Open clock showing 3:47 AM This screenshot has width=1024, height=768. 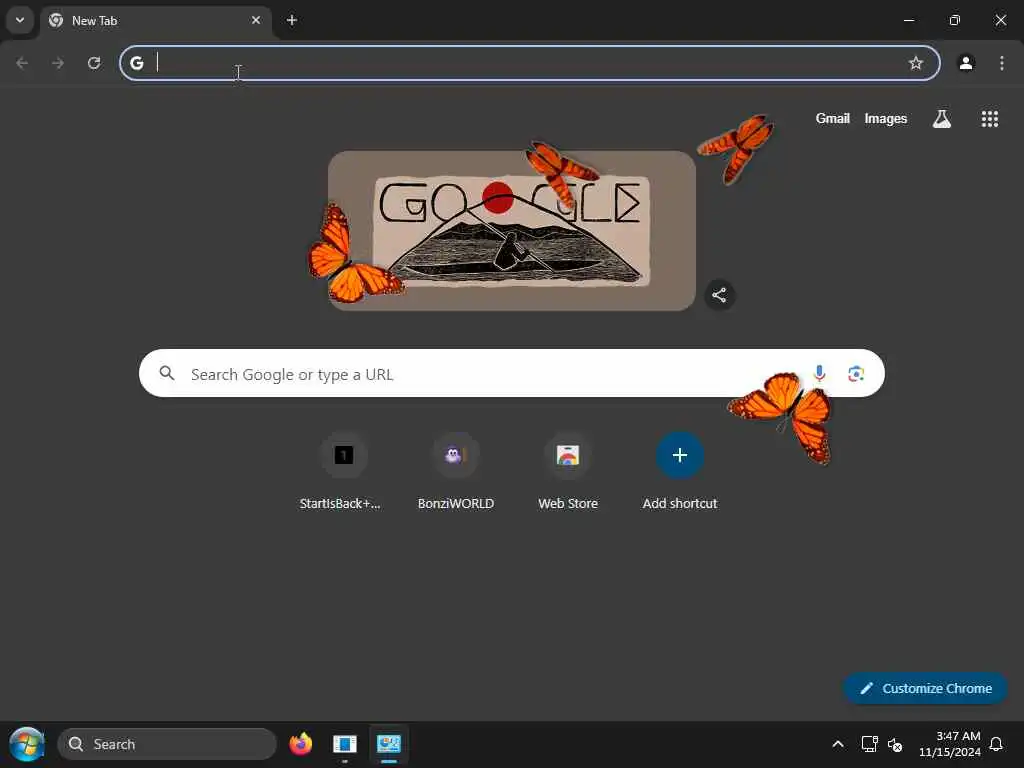[949, 744]
